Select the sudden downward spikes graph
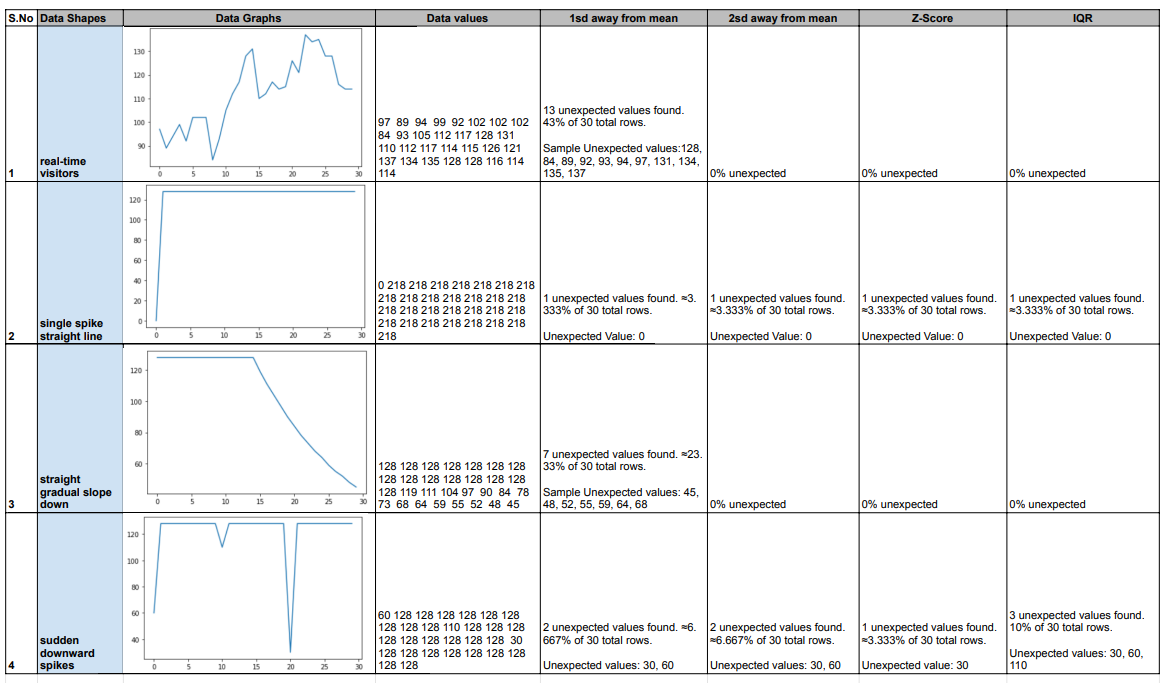Viewport: 1168px width, 683px height. (x=250, y=594)
